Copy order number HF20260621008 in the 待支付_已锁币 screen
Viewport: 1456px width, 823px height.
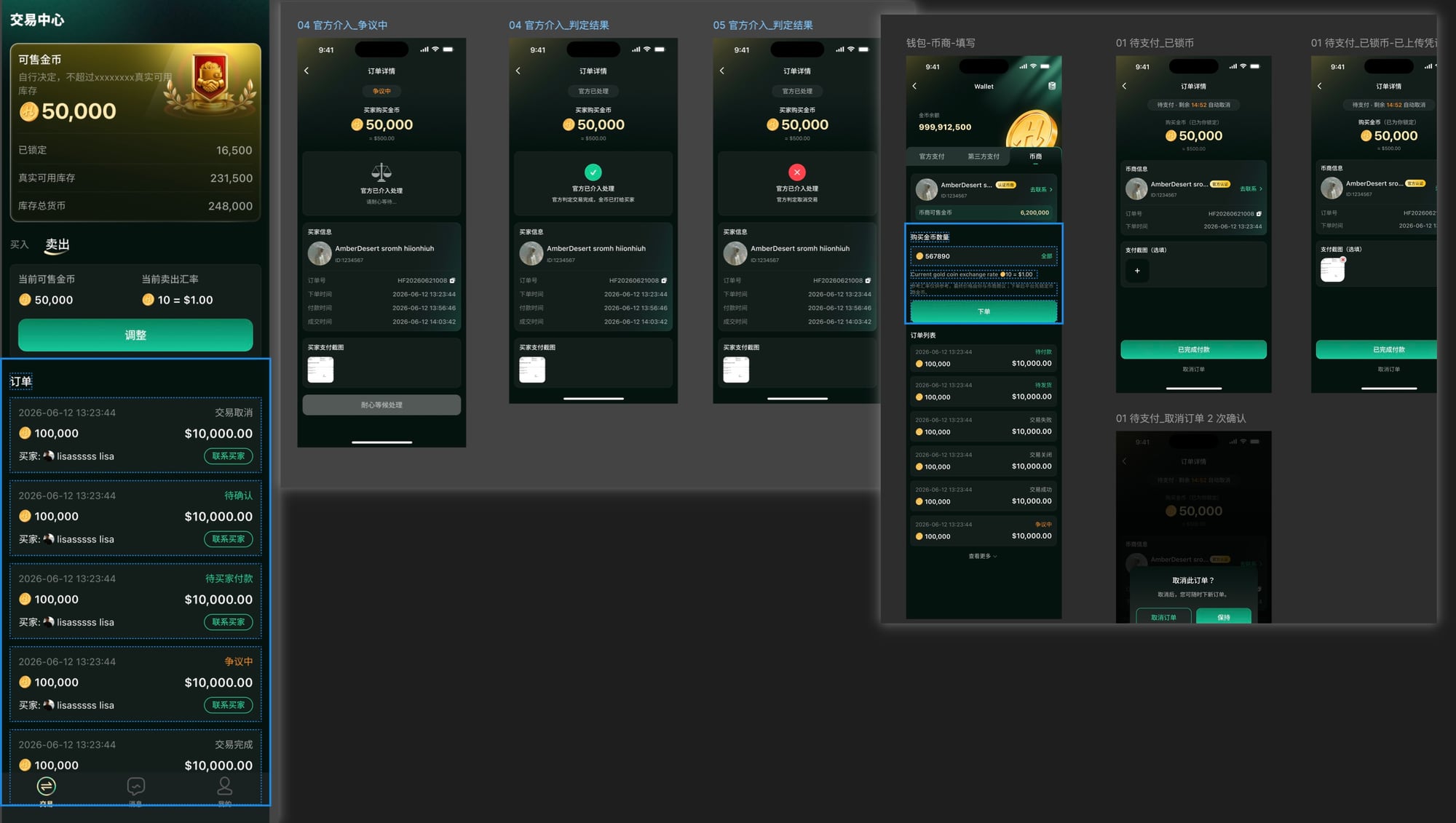1259,214
